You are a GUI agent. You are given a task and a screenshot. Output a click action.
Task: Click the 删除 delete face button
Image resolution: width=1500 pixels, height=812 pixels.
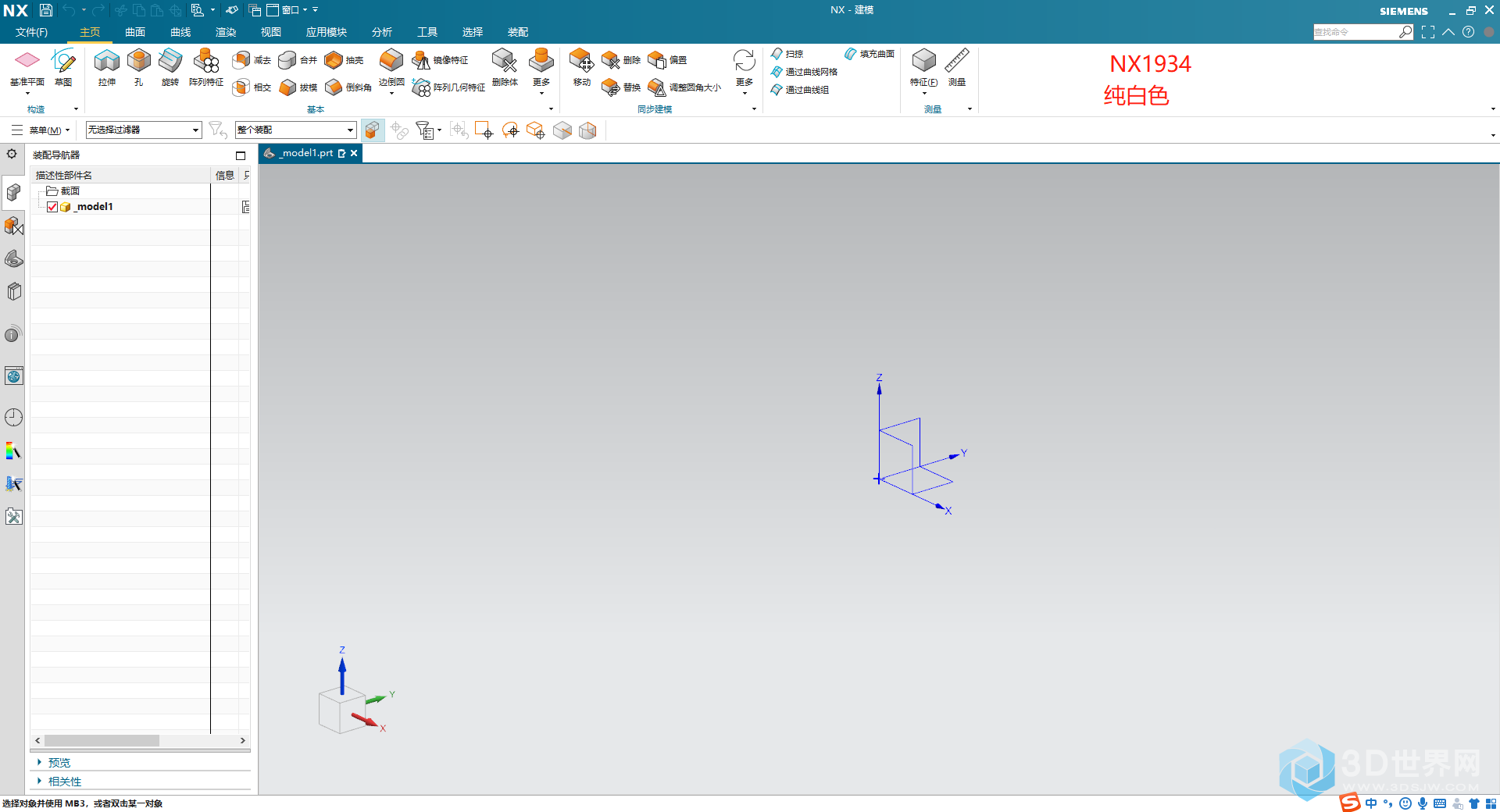coord(621,60)
